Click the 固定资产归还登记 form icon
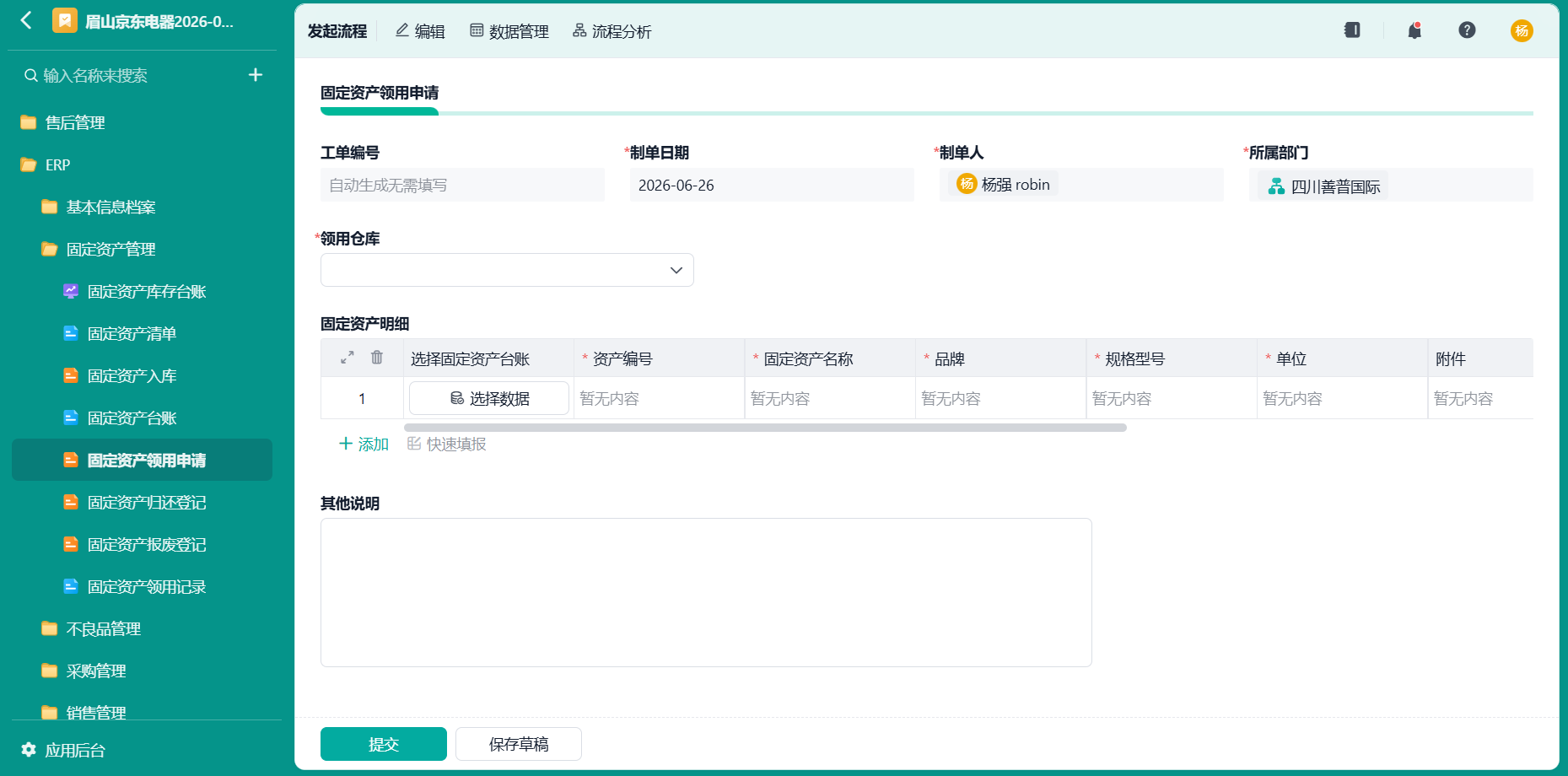The width and height of the screenshot is (1568, 776). 71,502
